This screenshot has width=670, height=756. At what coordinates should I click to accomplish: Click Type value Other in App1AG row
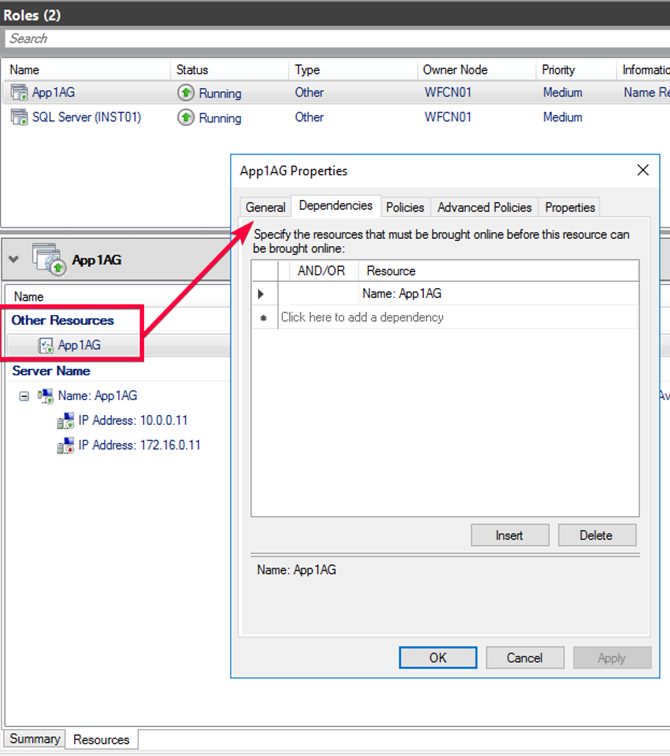pos(309,93)
